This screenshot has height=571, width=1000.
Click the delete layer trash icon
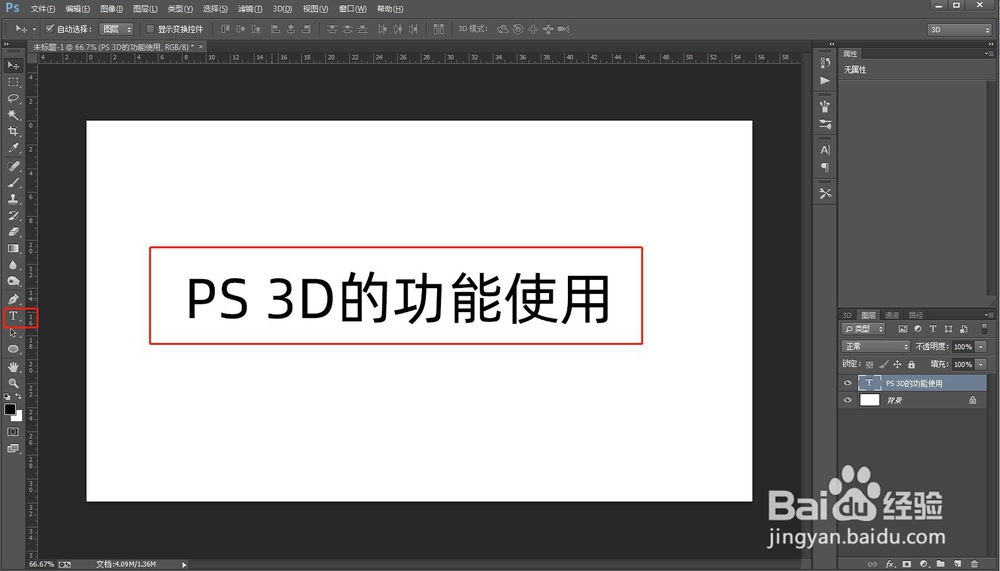tap(974, 564)
